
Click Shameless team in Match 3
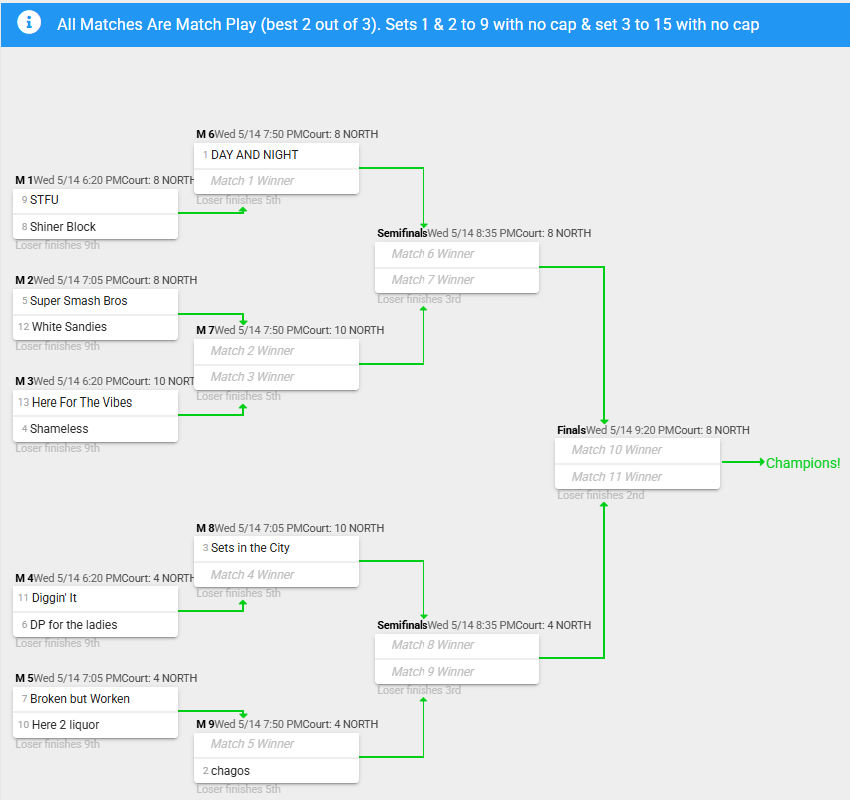coord(95,429)
